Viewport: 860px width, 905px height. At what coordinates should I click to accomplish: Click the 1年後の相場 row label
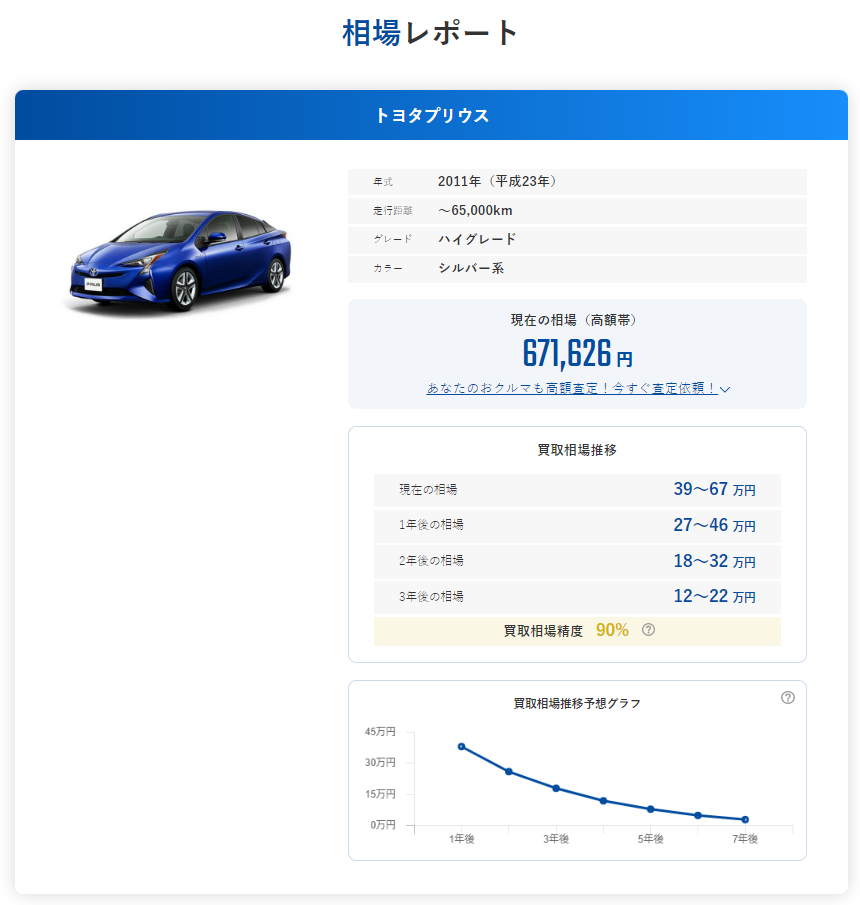pos(431,525)
